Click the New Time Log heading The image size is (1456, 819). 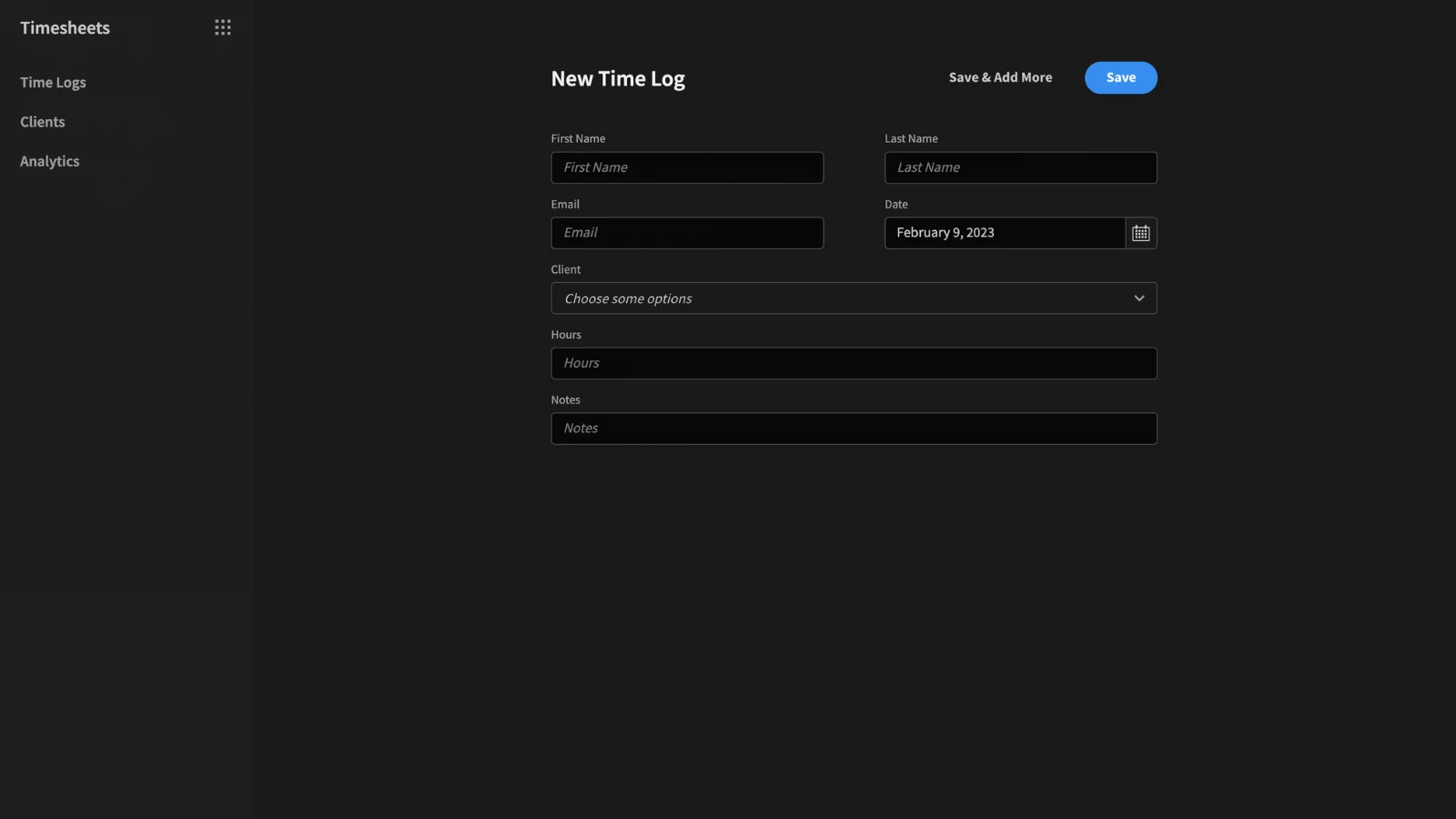coord(618,79)
